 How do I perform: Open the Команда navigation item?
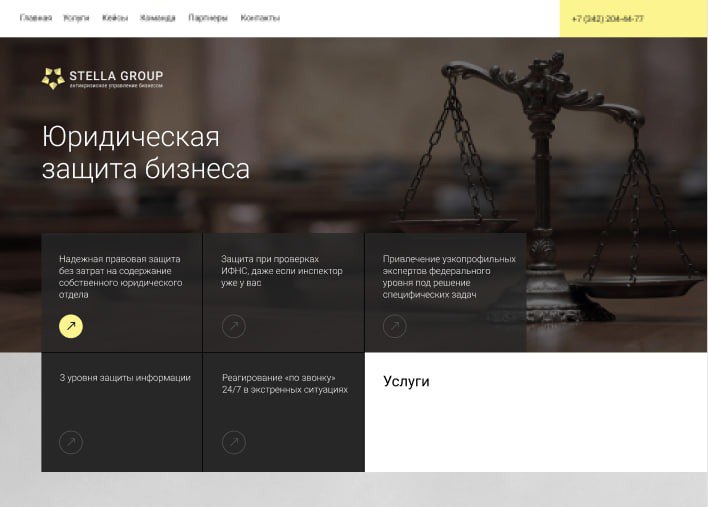click(x=158, y=18)
